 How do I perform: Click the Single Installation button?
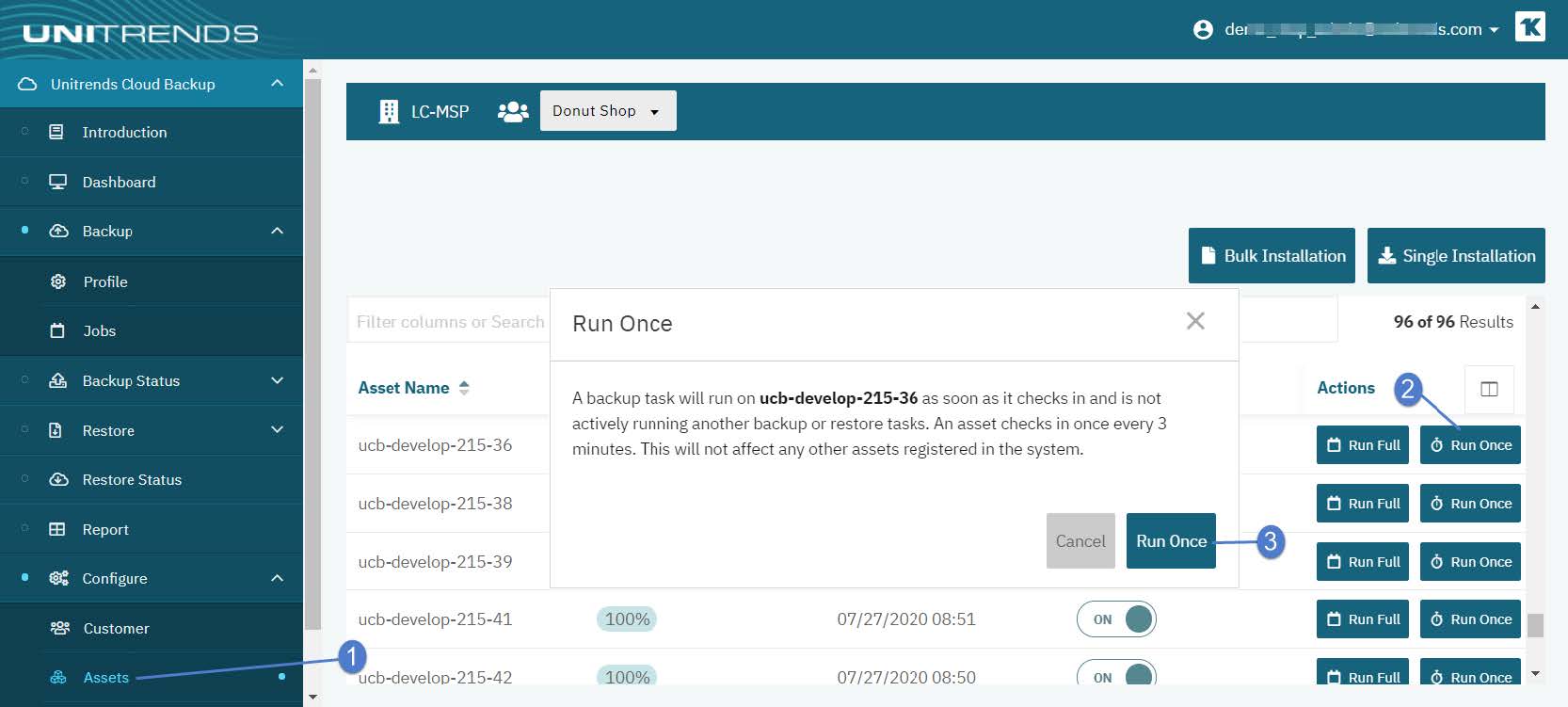[x=1456, y=255]
